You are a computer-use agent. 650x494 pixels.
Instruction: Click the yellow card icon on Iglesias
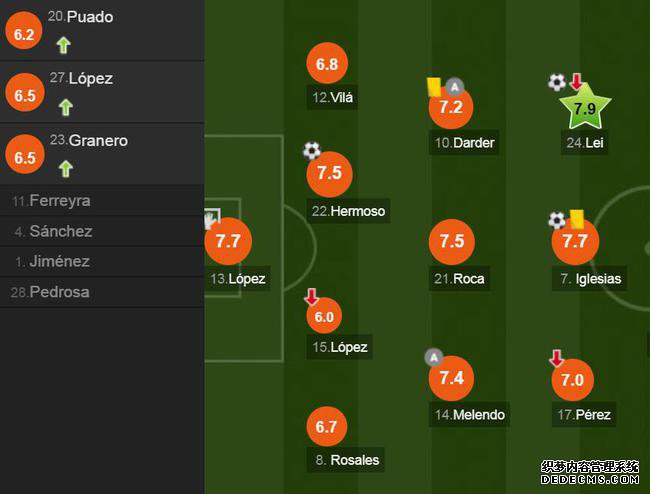(577, 219)
